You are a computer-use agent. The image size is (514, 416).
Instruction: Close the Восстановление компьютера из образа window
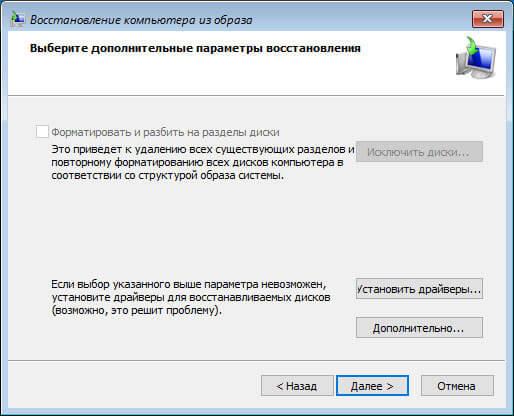coord(488,19)
